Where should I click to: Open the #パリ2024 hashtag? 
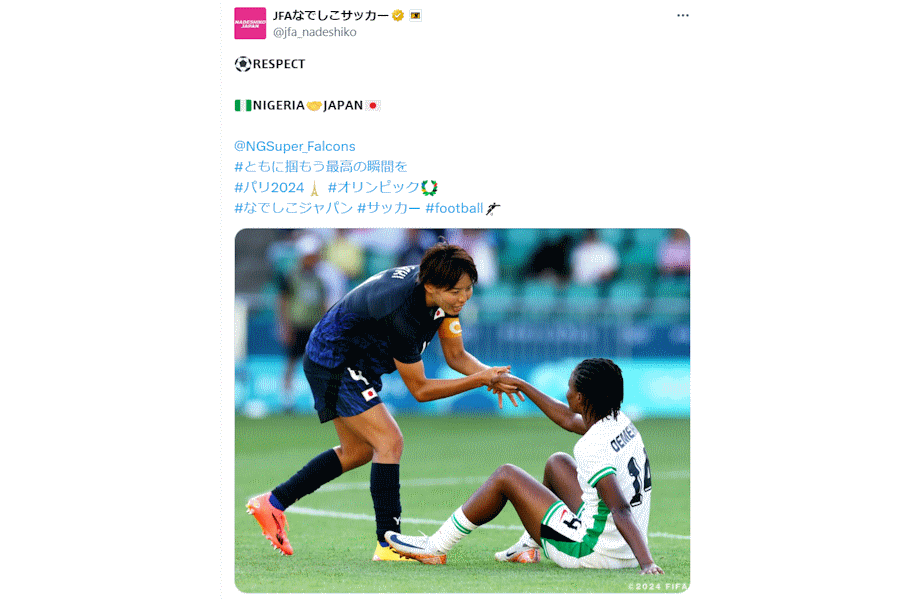[x=269, y=187]
